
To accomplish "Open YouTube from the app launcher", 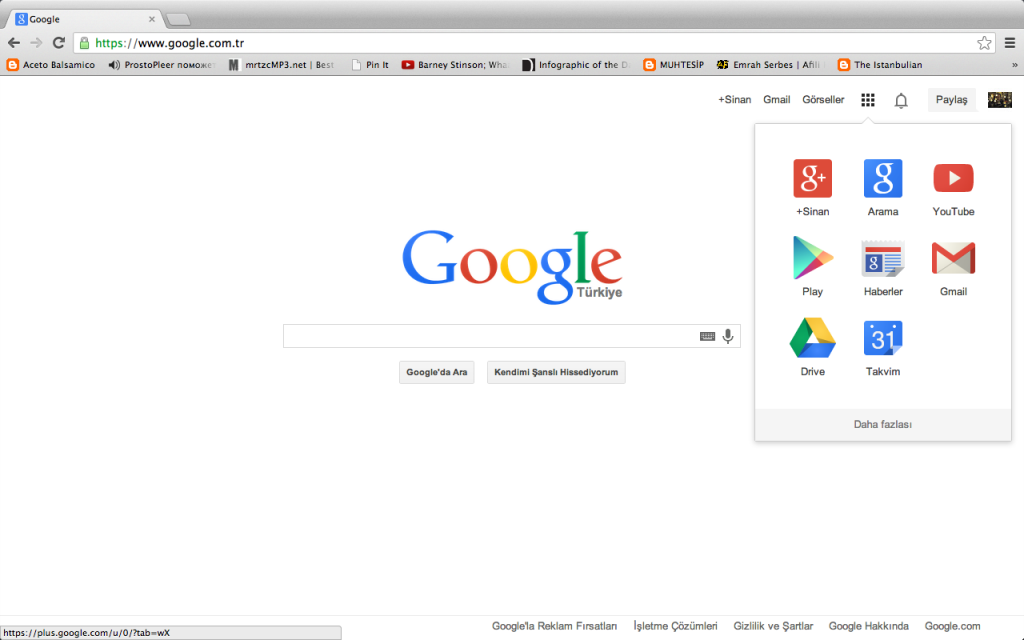I will point(952,179).
